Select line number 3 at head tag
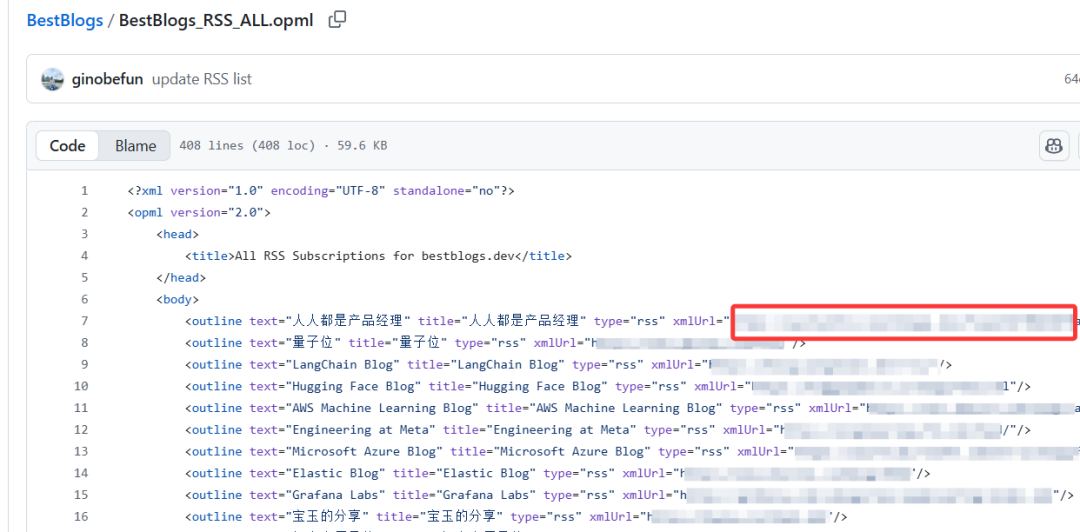 point(84,234)
